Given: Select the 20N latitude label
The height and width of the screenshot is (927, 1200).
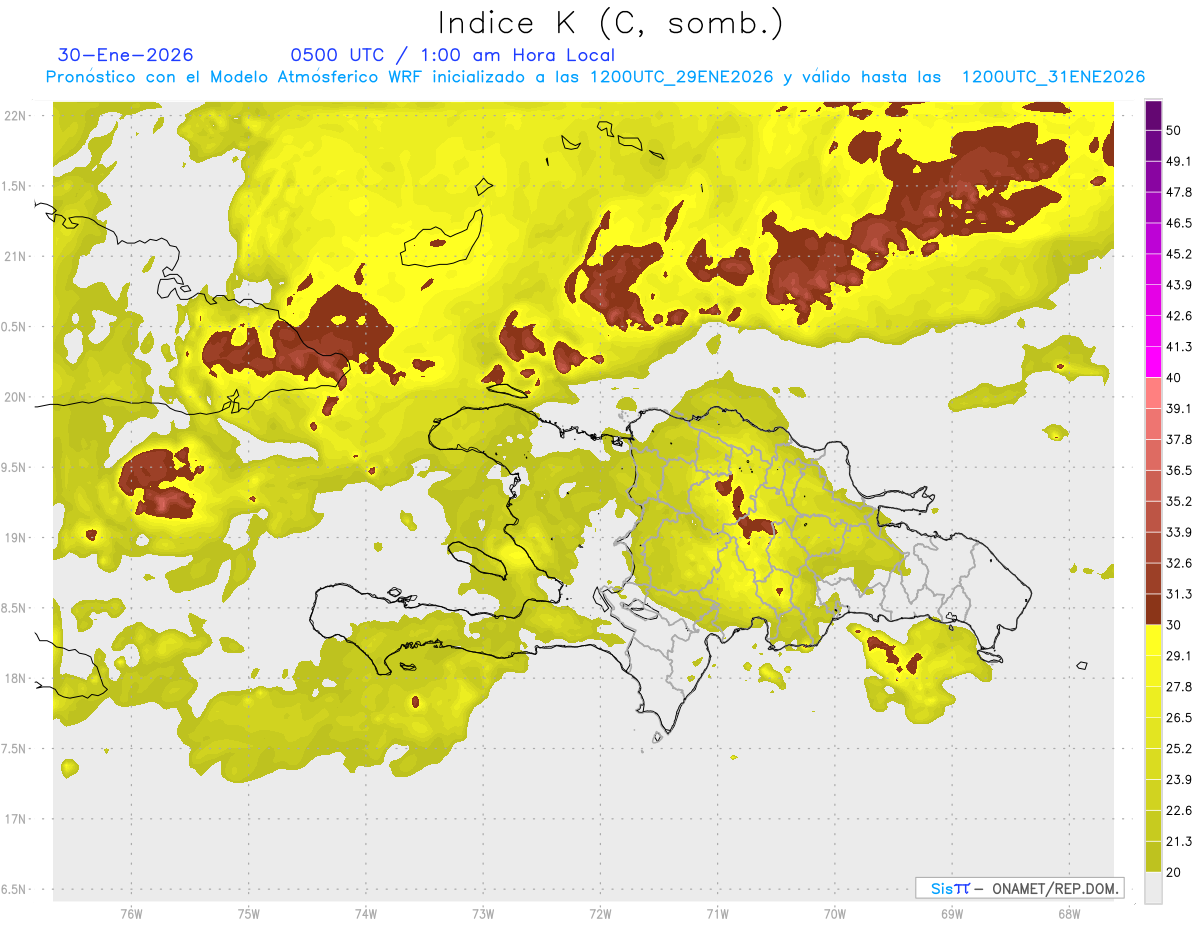Looking at the screenshot, I should [x=15, y=397].
